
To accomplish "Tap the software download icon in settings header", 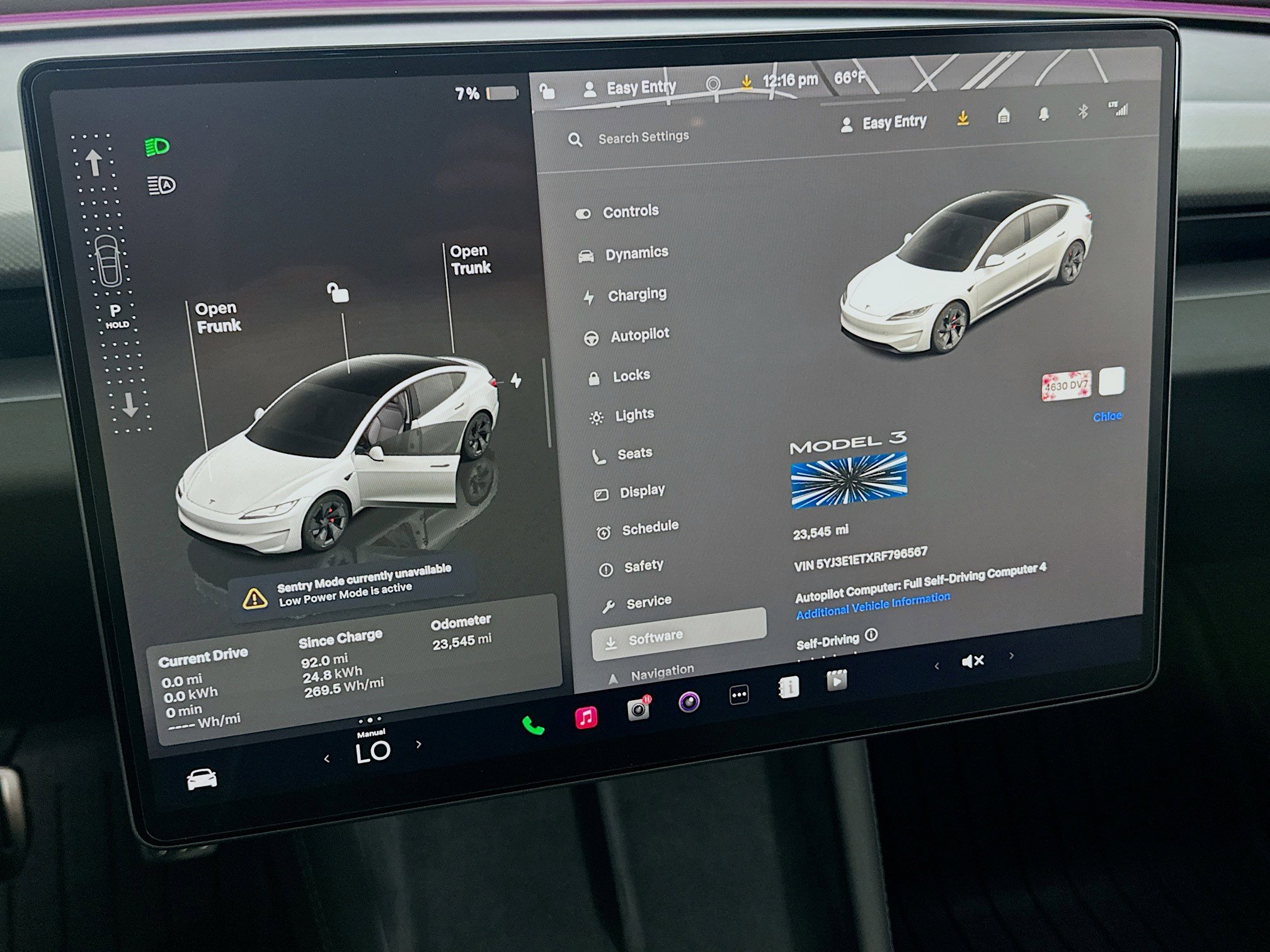I will tap(963, 118).
